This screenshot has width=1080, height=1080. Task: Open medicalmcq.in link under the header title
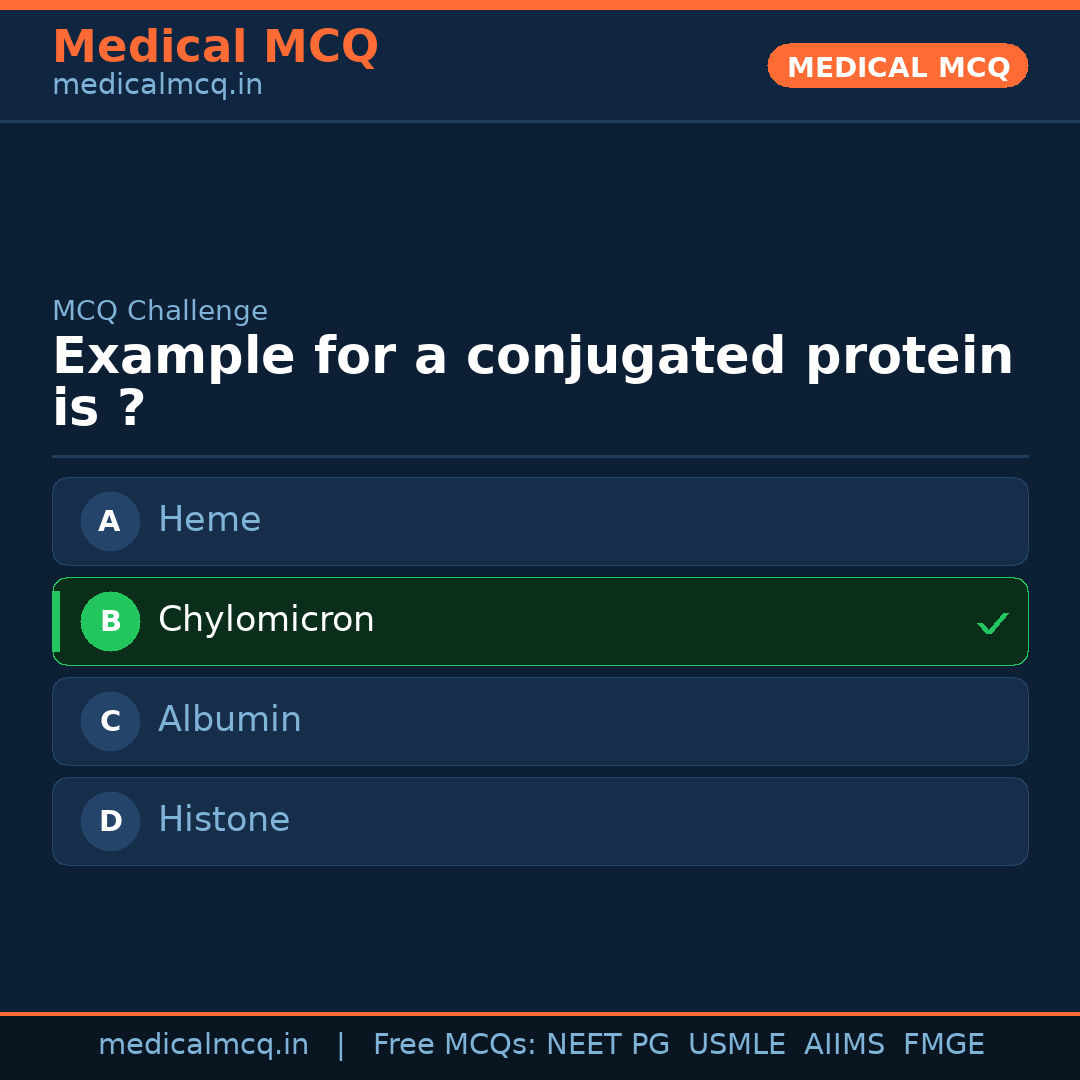coord(157,86)
